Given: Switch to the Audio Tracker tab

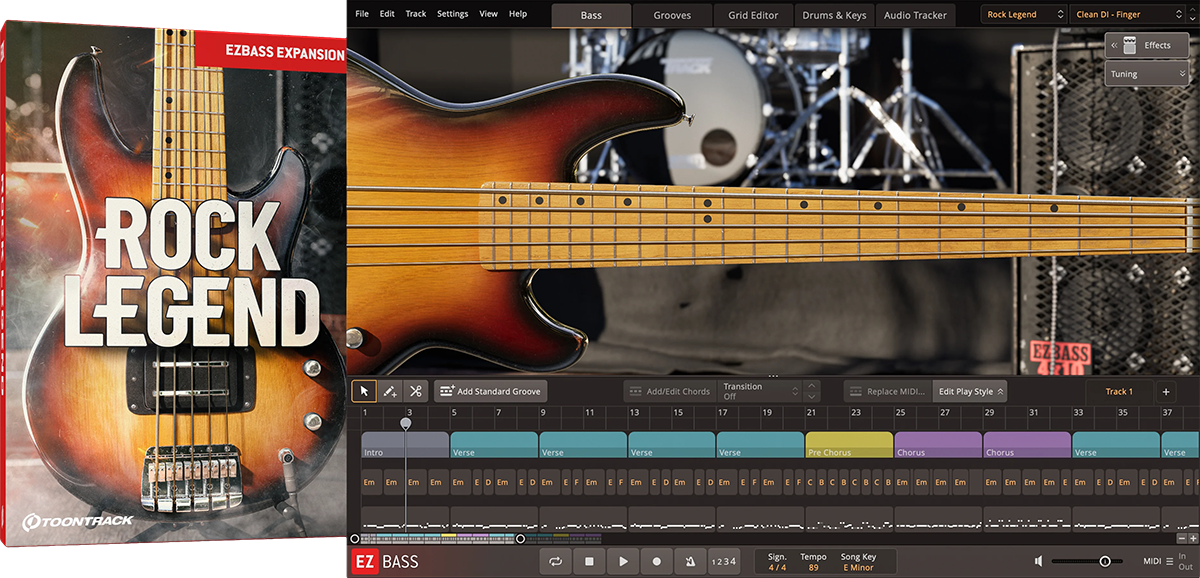Looking at the screenshot, I should [915, 15].
